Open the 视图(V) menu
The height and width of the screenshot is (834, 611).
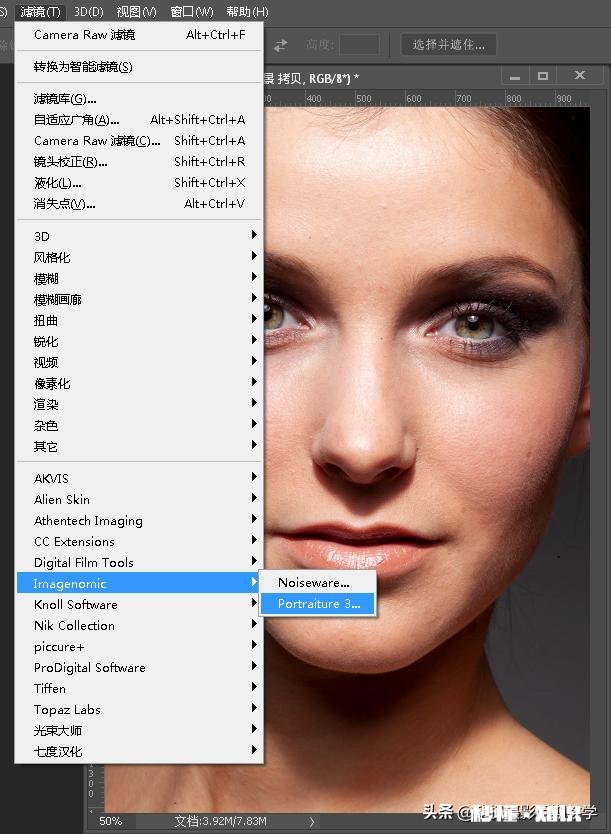136,12
